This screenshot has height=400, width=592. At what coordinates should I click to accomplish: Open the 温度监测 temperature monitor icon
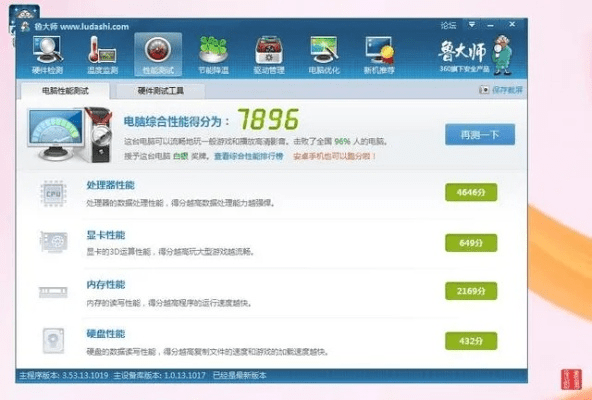tap(102, 55)
